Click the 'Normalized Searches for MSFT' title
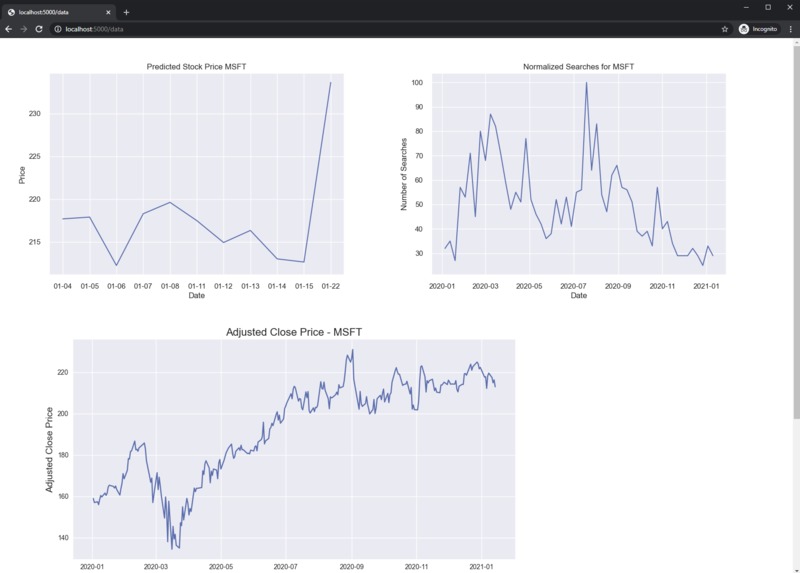 (579, 67)
